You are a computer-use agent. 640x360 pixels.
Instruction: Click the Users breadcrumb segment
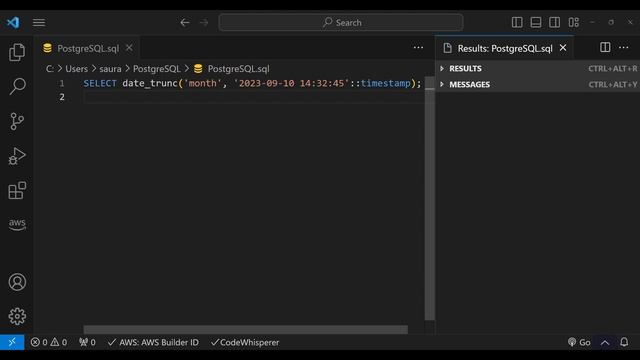(x=76, y=69)
